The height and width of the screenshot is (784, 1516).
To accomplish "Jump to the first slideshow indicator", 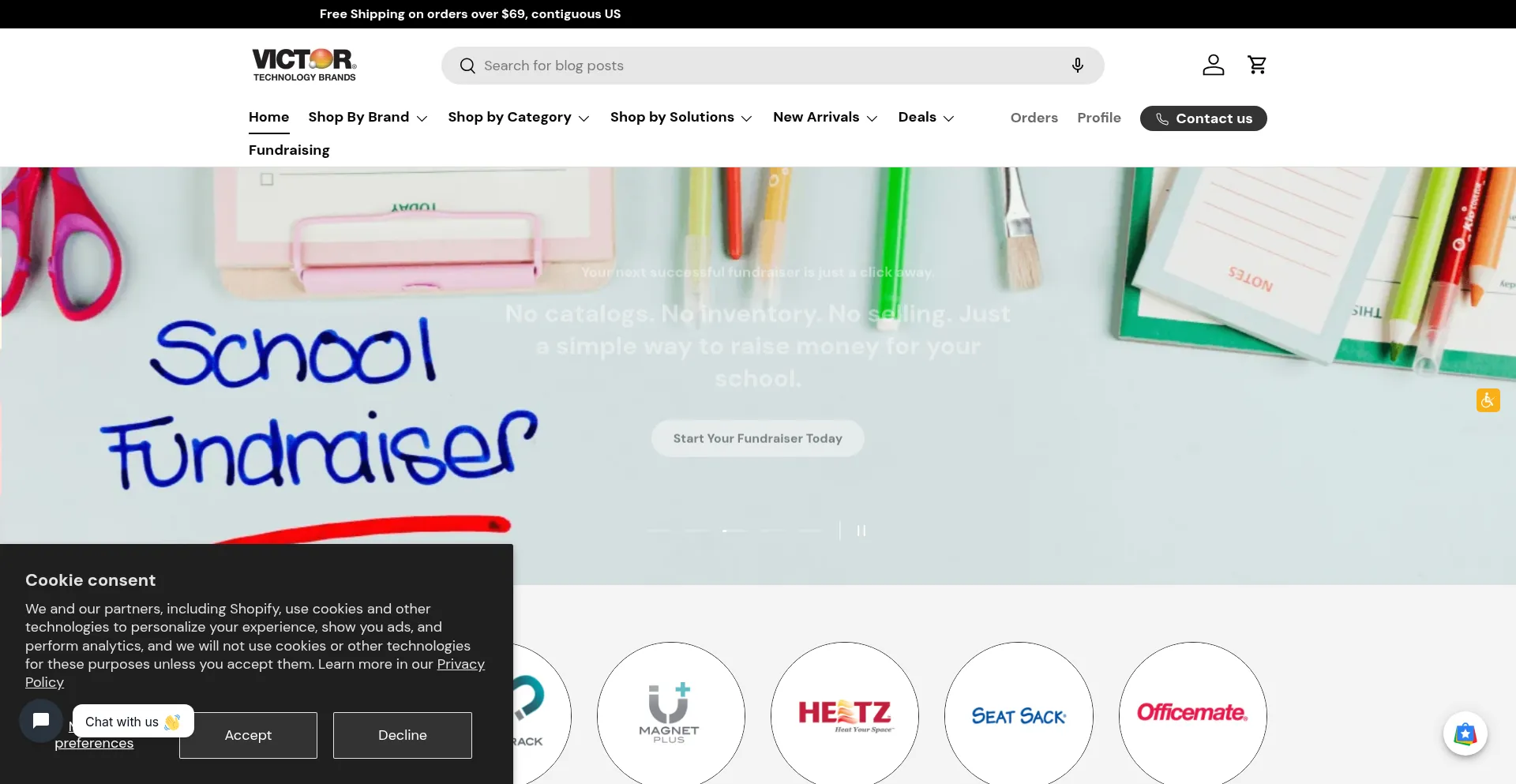I will pos(659,531).
